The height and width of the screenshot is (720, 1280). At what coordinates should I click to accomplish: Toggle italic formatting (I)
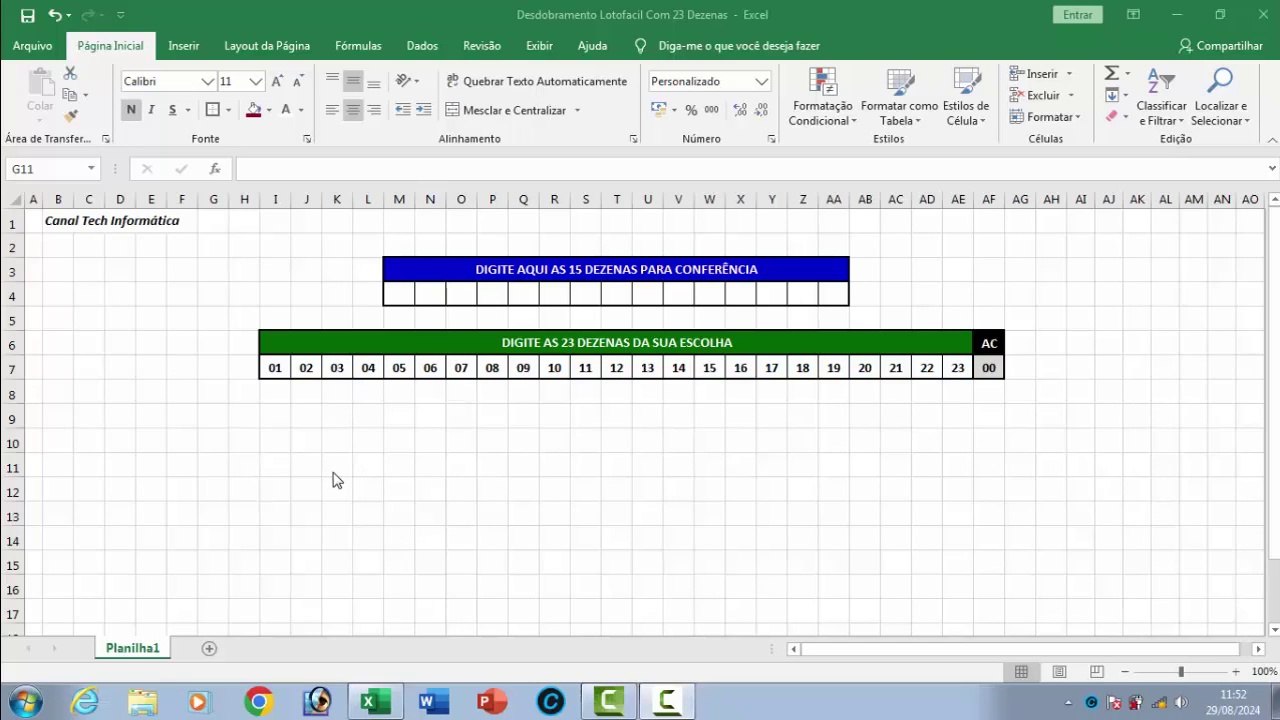tap(151, 110)
